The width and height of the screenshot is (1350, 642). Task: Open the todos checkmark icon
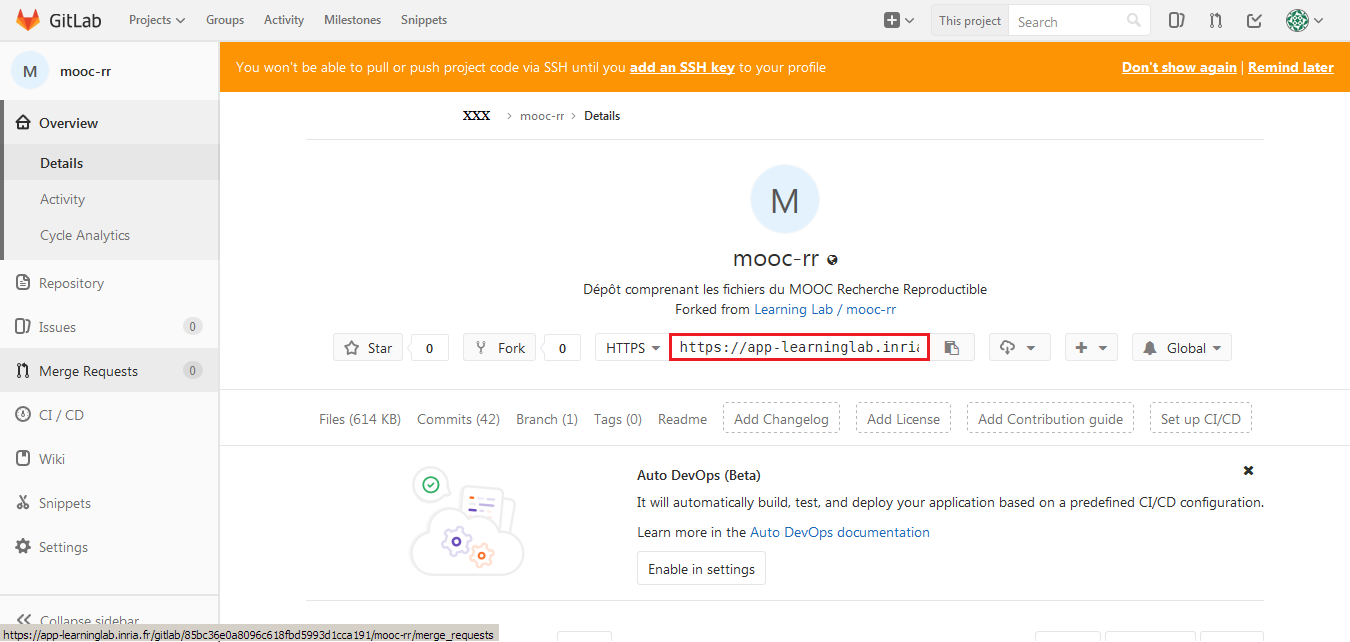point(1254,20)
